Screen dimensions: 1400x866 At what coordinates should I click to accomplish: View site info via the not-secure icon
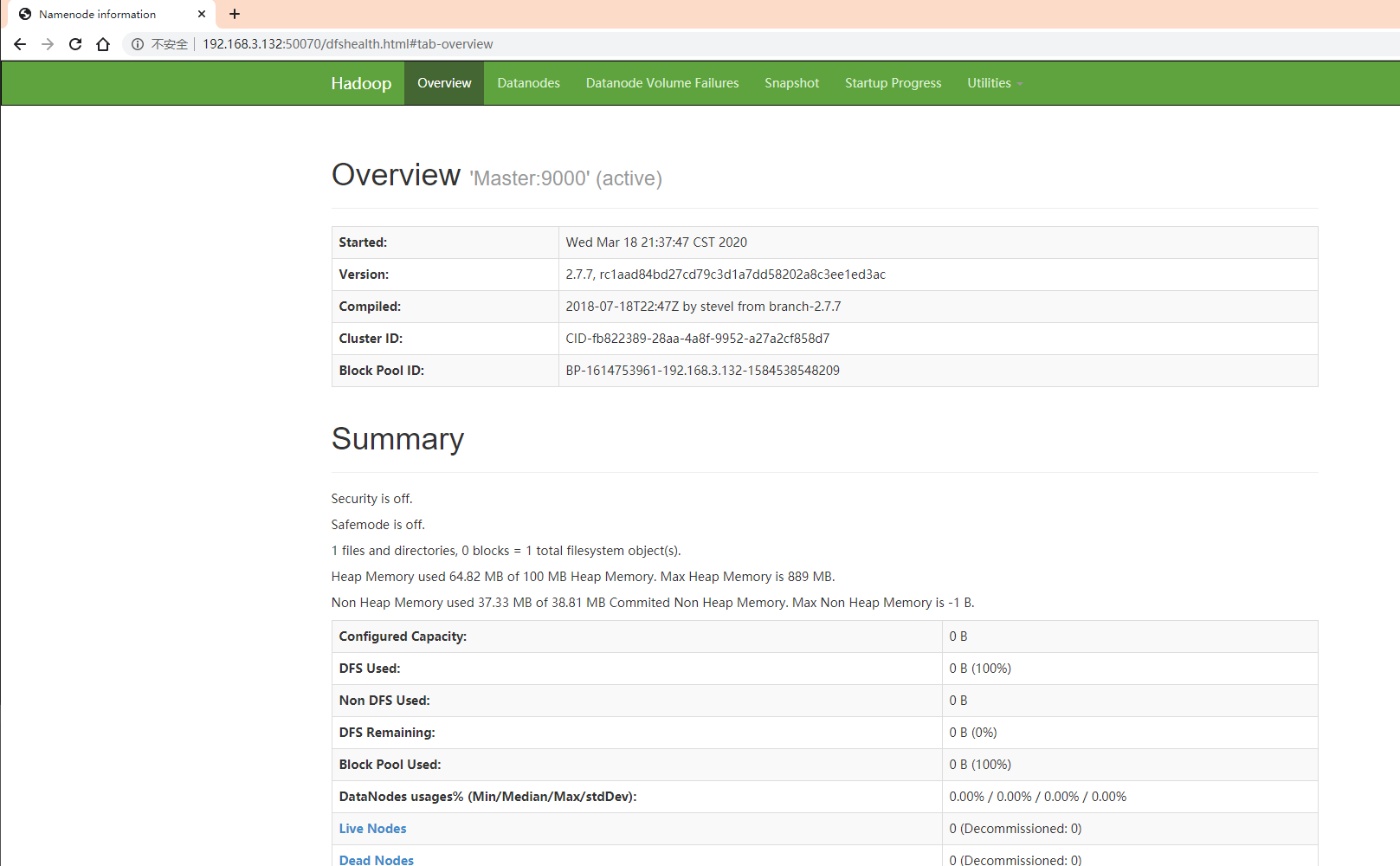[x=138, y=44]
